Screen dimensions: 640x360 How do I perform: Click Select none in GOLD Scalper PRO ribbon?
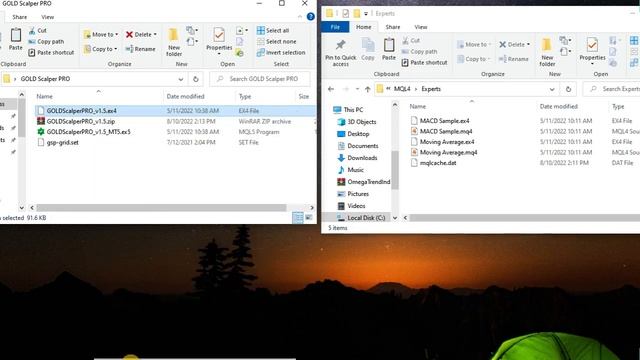click(x=277, y=42)
